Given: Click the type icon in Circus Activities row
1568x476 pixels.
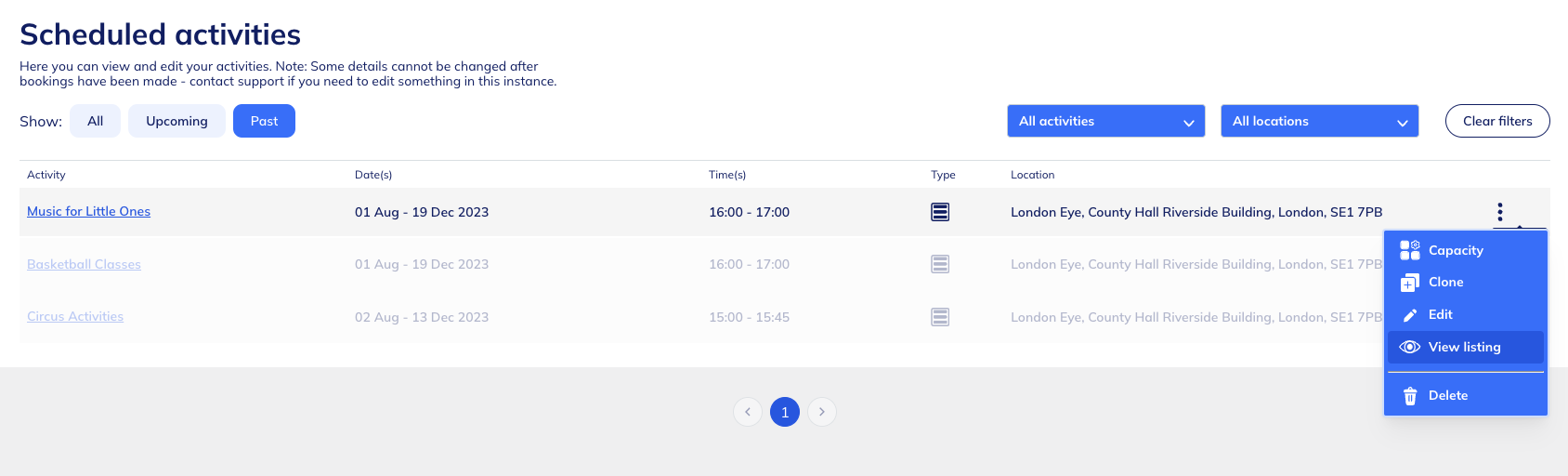Looking at the screenshot, I should coord(940,317).
